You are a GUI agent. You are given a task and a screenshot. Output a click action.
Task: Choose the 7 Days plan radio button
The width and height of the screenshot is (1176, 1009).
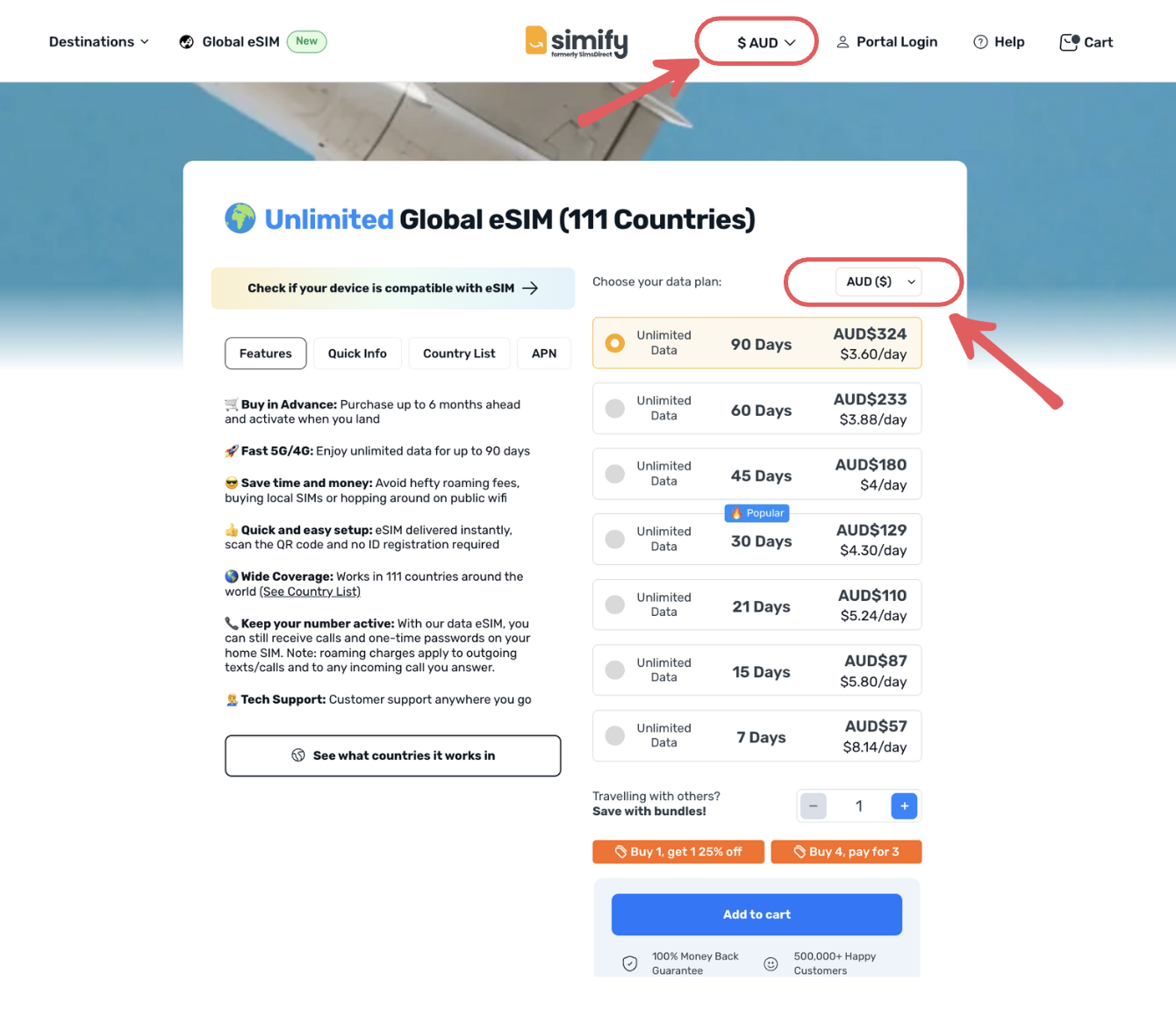pyautogui.click(x=615, y=736)
